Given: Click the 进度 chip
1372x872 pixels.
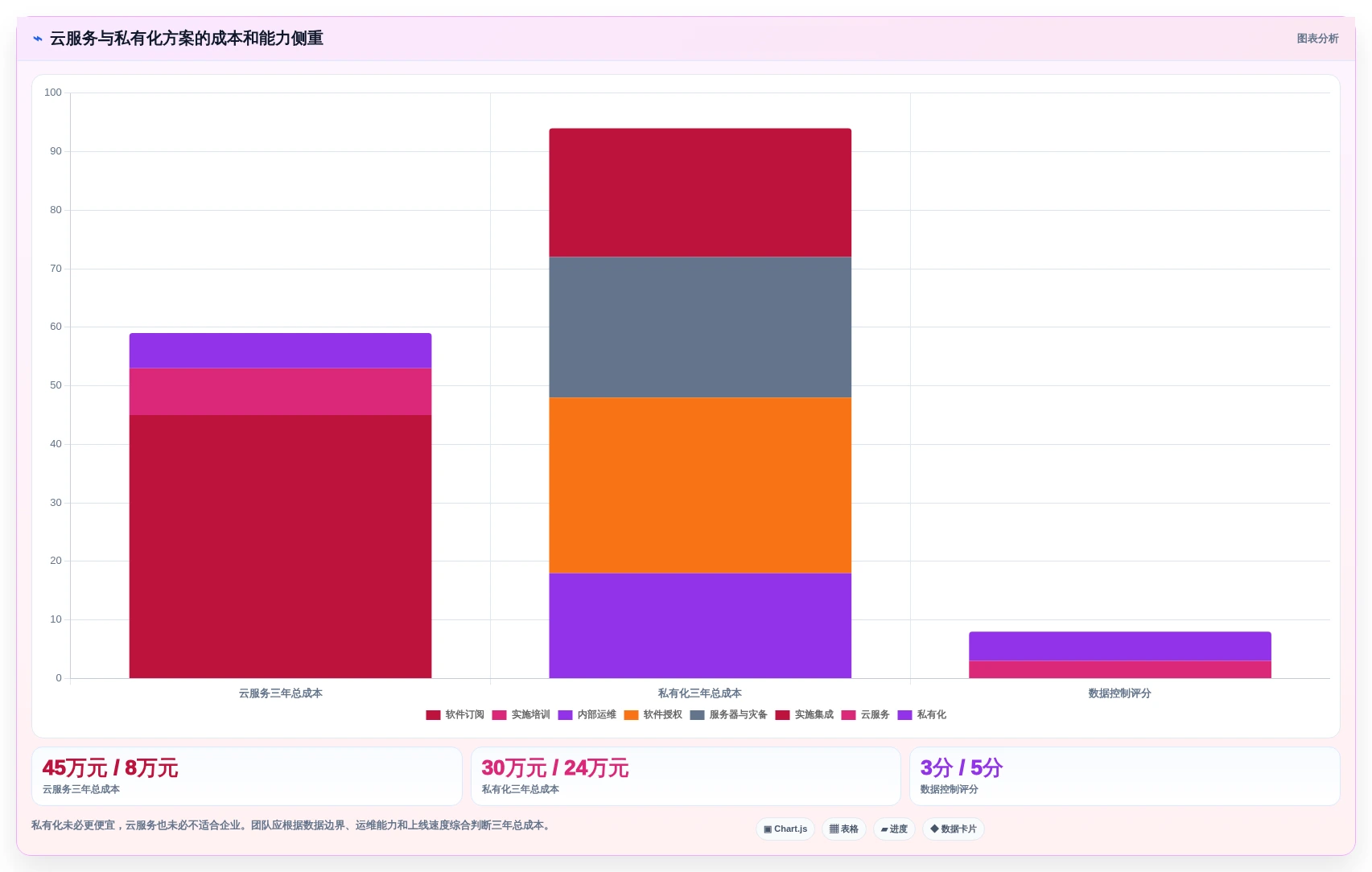Looking at the screenshot, I should pos(894,829).
